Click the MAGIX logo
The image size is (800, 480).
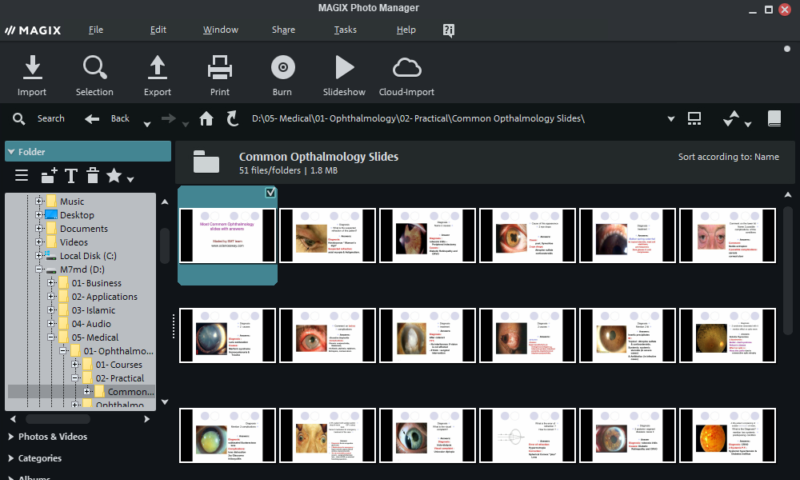33,31
